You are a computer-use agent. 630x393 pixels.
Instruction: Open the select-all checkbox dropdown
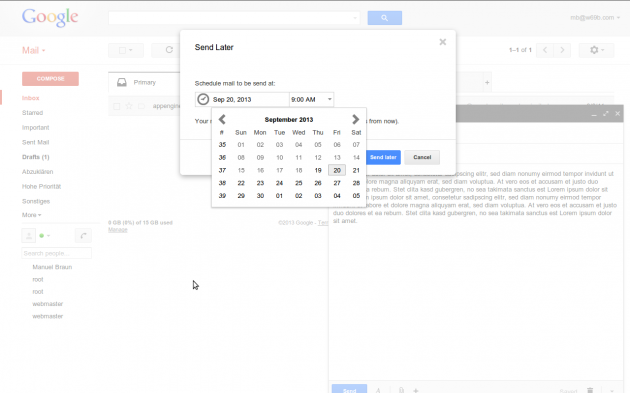coord(131,50)
